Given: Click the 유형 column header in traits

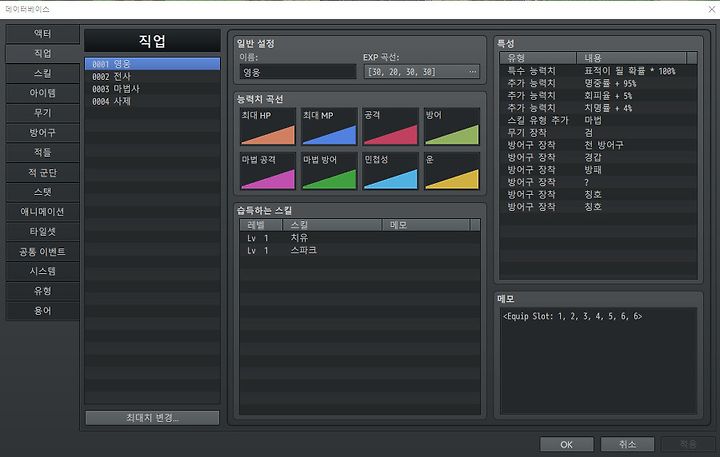Looking at the screenshot, I should pos(538,58).
